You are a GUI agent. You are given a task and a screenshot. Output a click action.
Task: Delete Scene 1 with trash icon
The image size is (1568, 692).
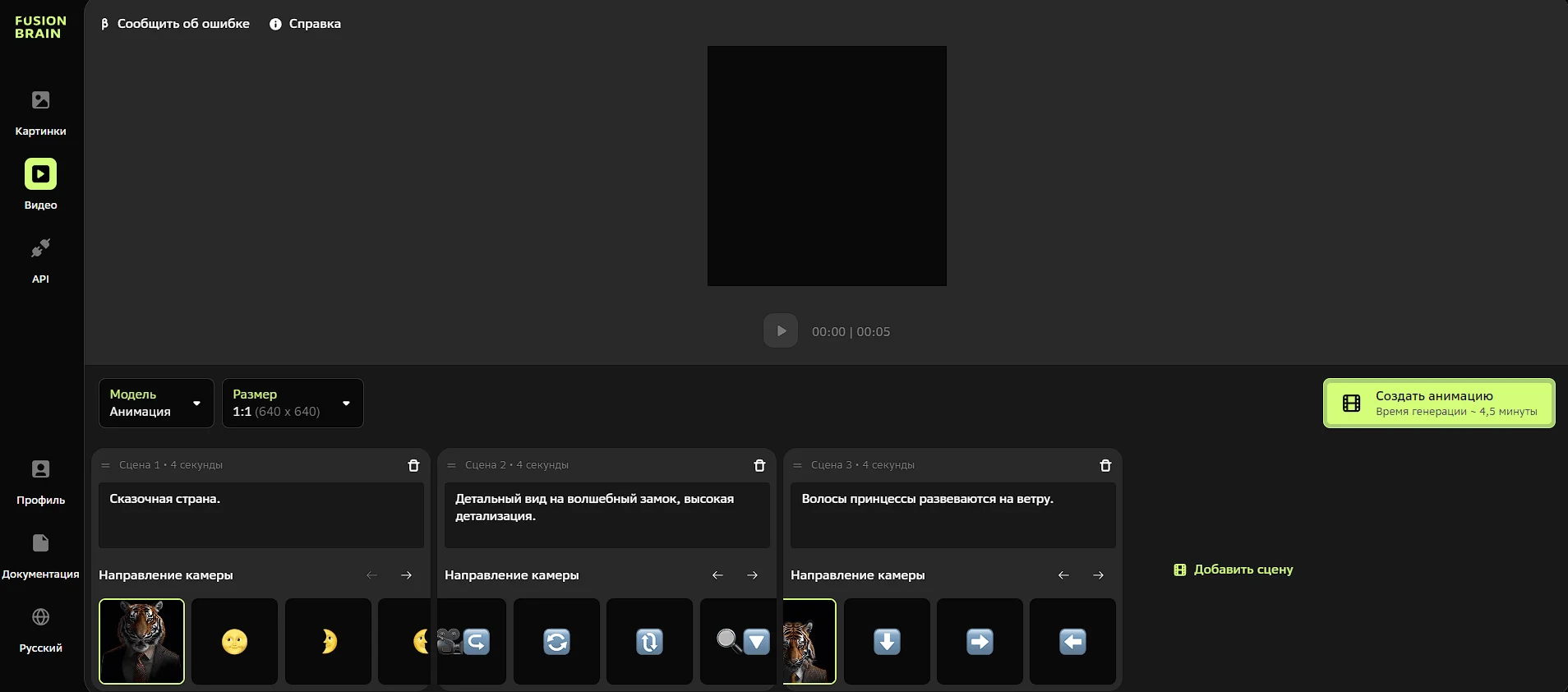[x=413, y=465]
